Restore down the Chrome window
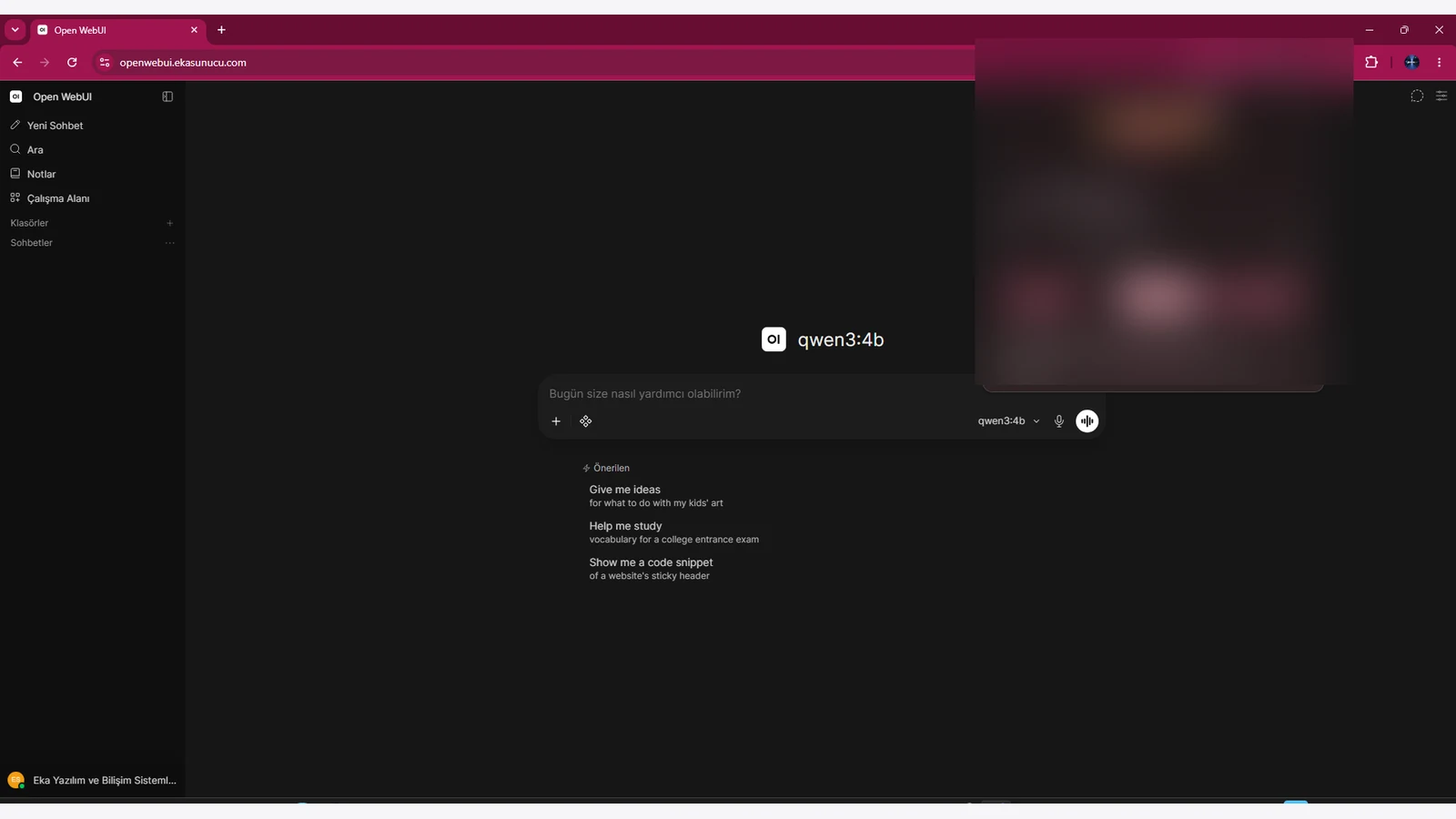1456x819 pixels. coord(1404,30)
